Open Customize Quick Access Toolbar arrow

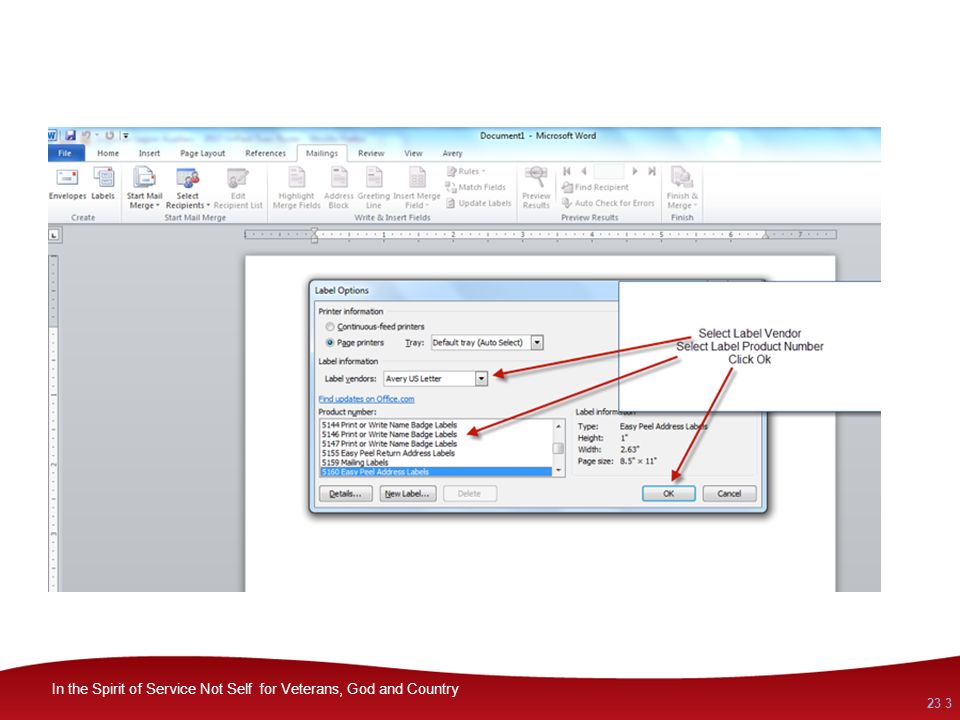(126, 136)
